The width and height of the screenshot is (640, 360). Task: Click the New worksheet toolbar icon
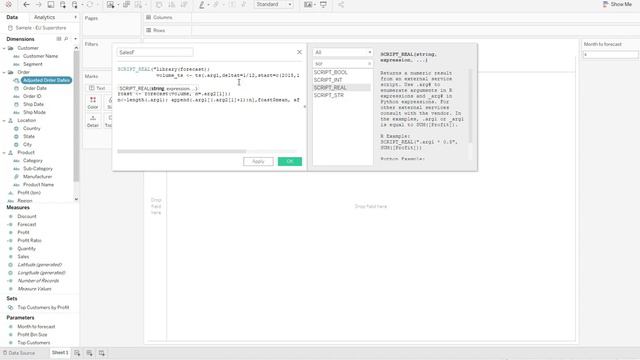click(x=111, y=4)
